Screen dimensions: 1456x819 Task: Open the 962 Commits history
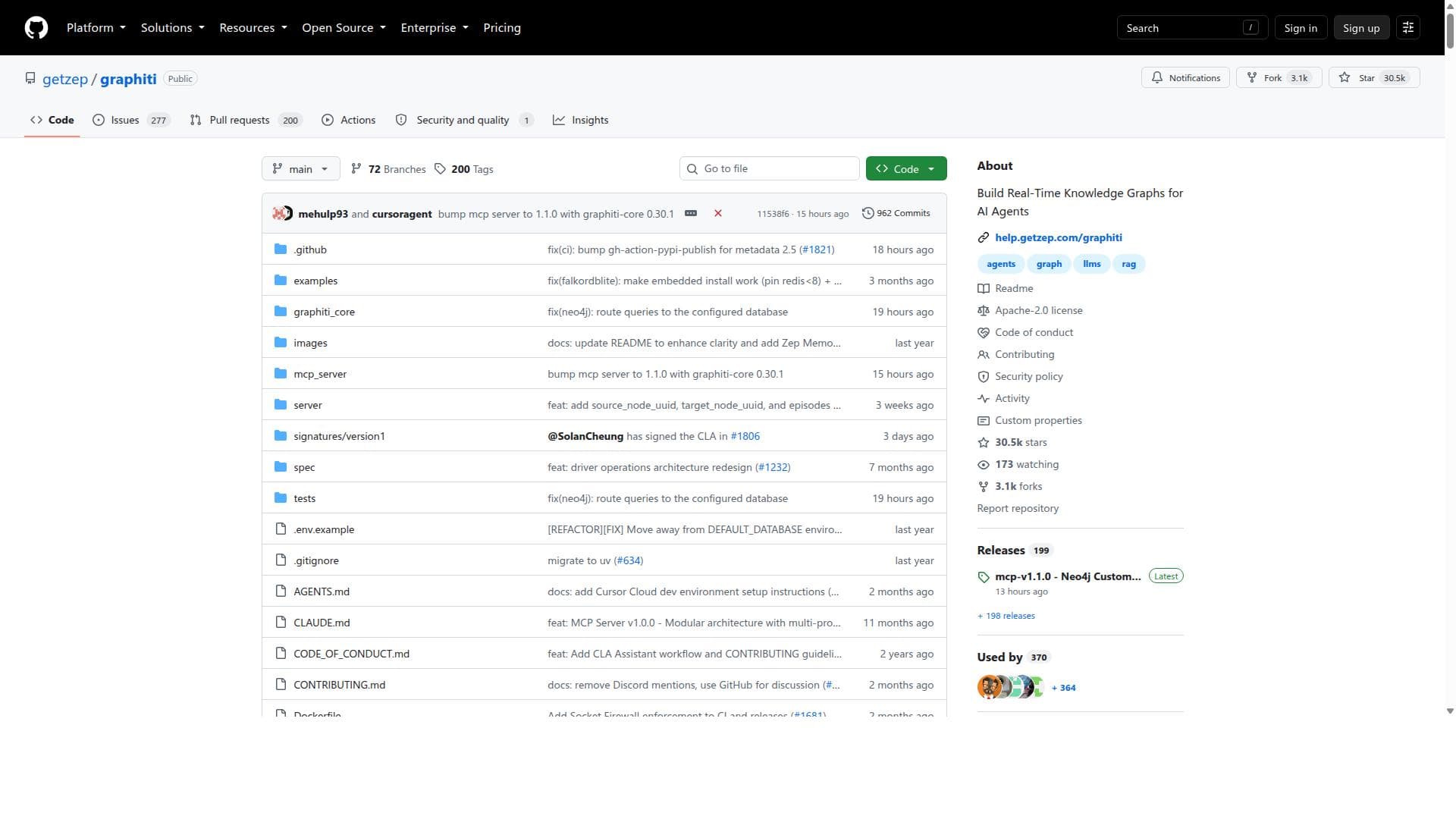pos(896,214)
